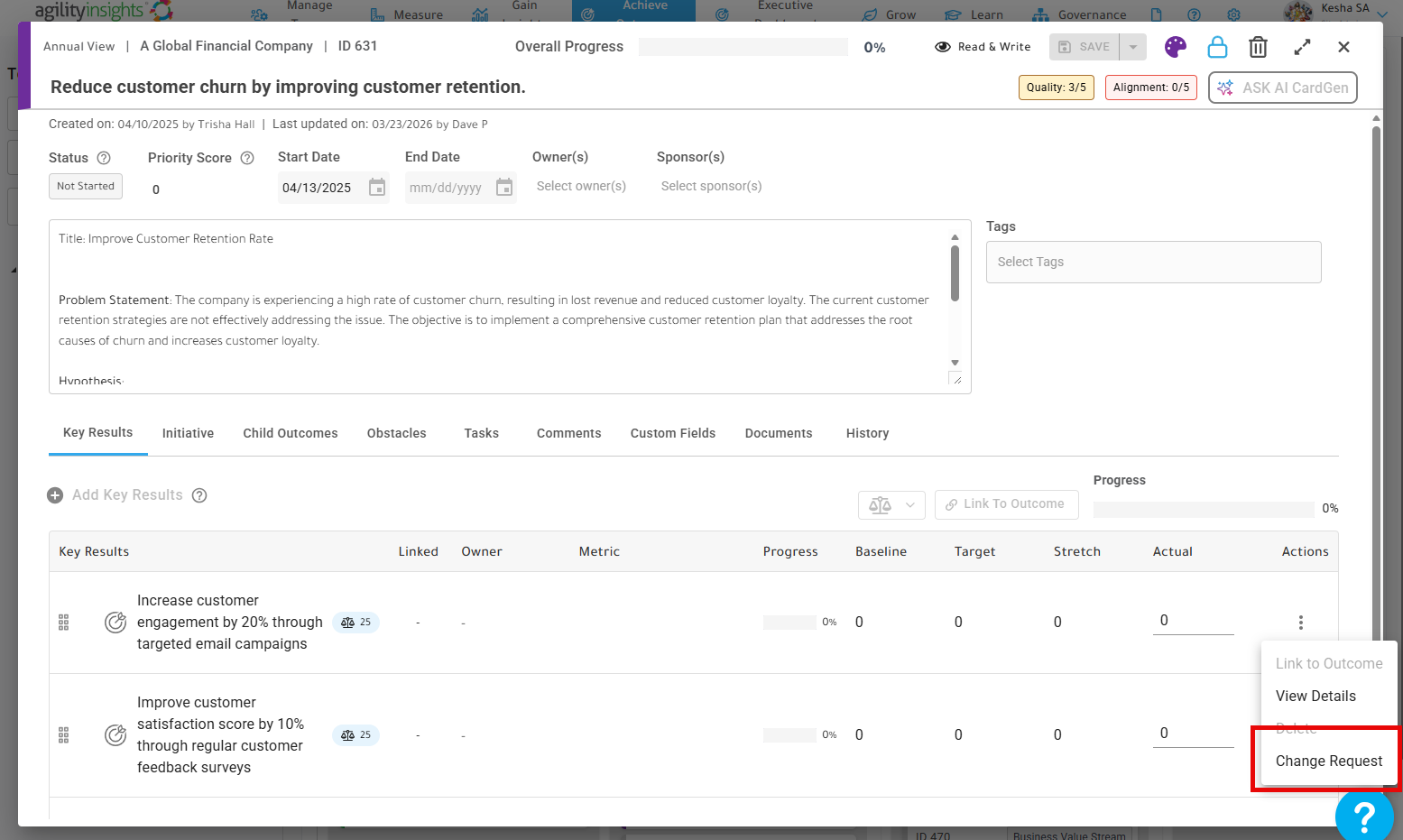This screenshot has height=840, width=1403.
Task: Click Actual value field for email campaigns row
Action: (x=1193, y=621)
